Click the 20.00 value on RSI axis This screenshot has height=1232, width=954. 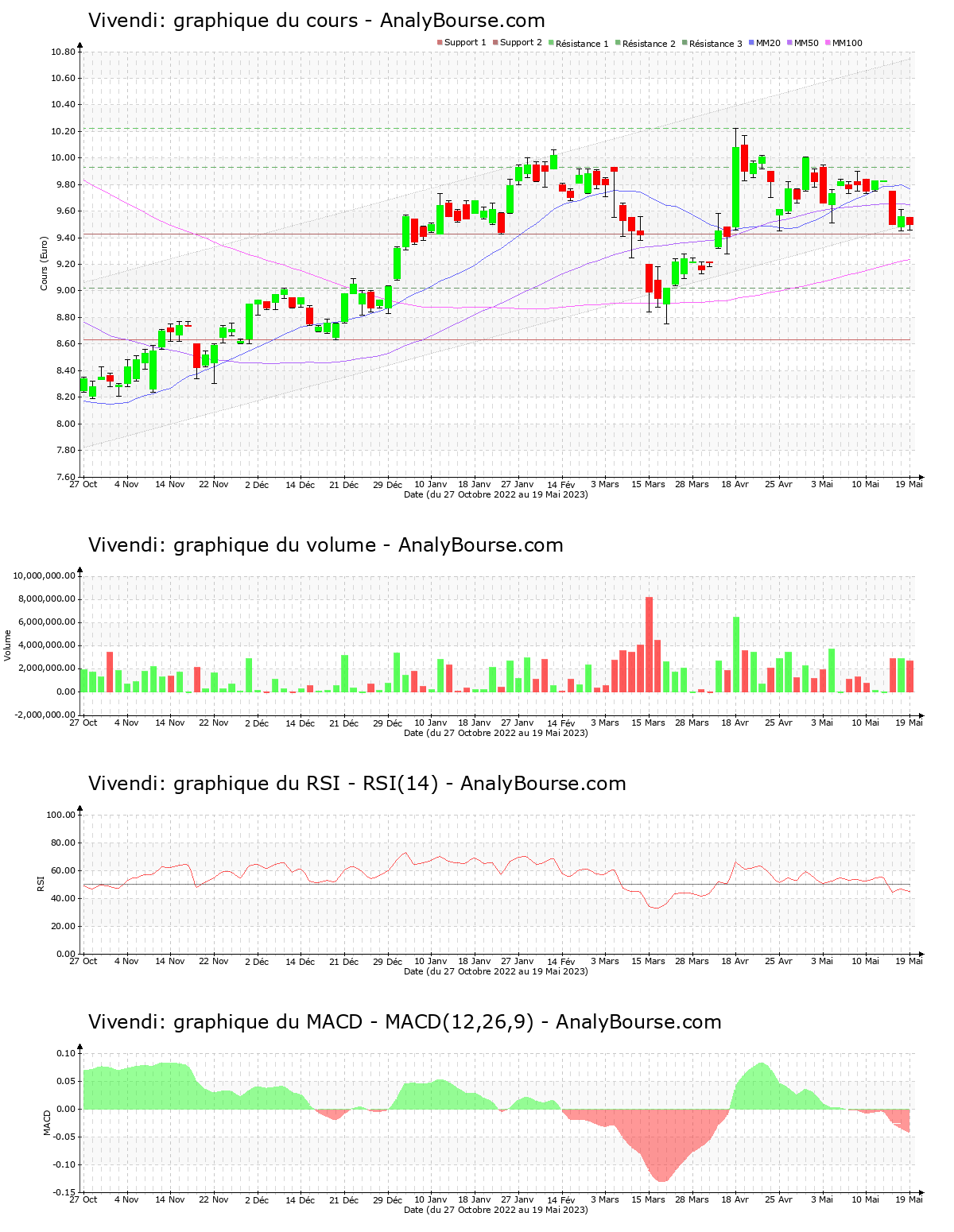pos(63,926)
